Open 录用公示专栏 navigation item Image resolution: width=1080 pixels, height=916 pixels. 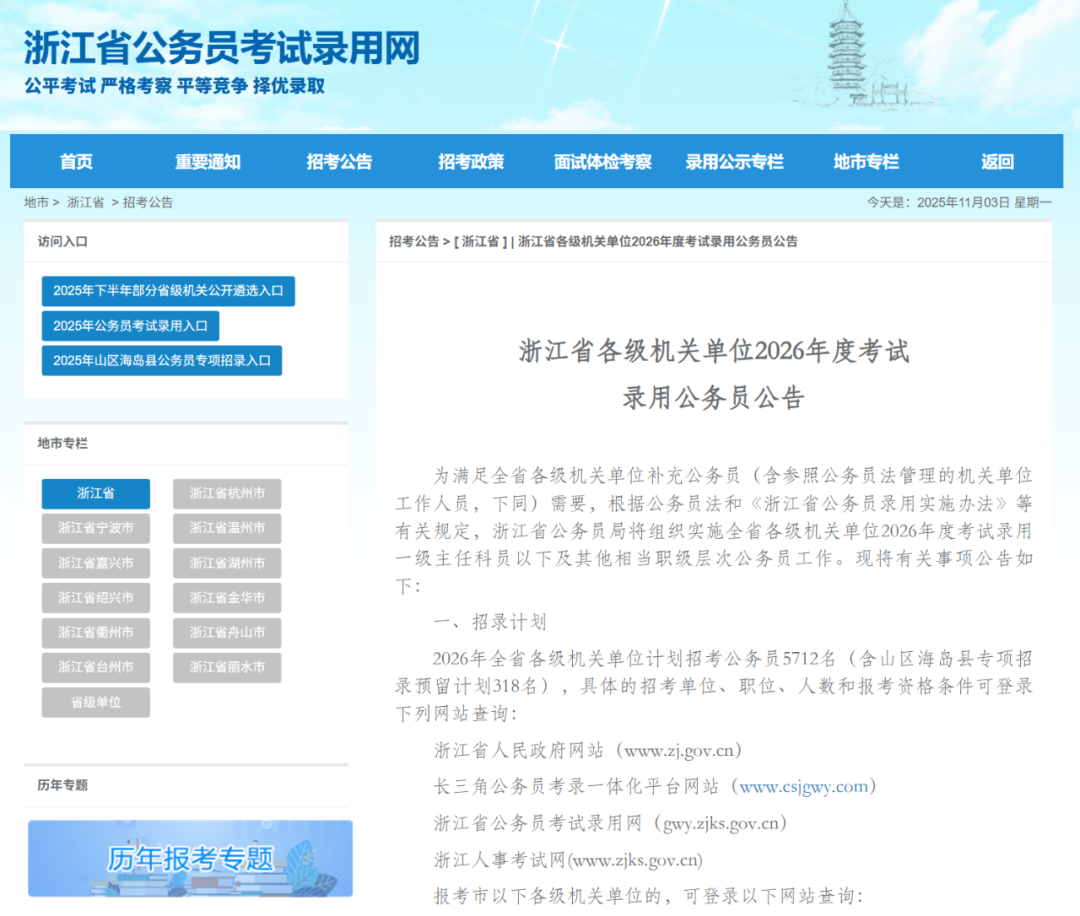pyautogui.click(x=734, y=162)
